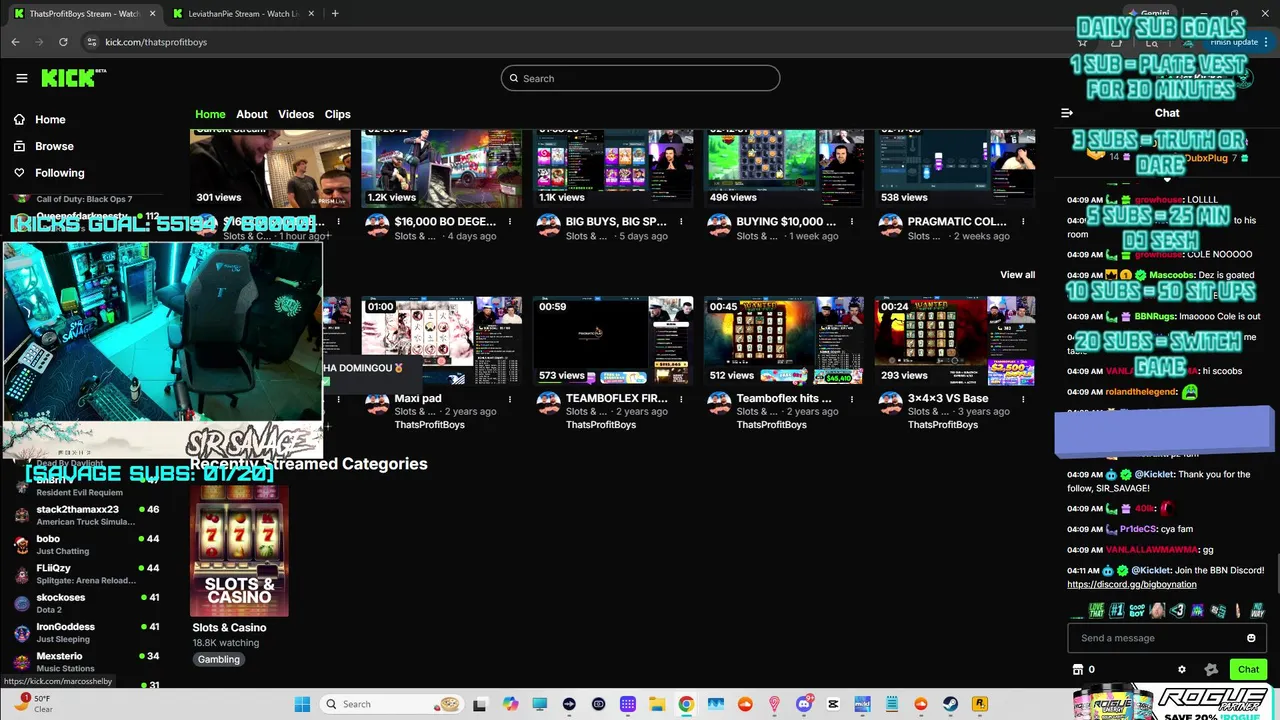Open Mexsterio channel in the sidebar
1280x720 pixels.
[86, 661]
